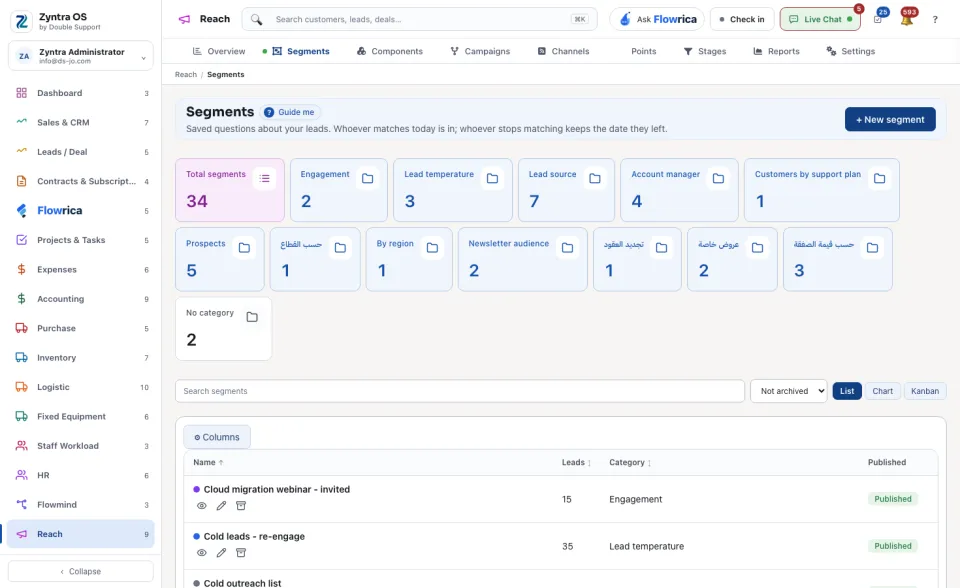
Task: View the Cloud migration webinar segment eye icon
Action: click(201, 506)
